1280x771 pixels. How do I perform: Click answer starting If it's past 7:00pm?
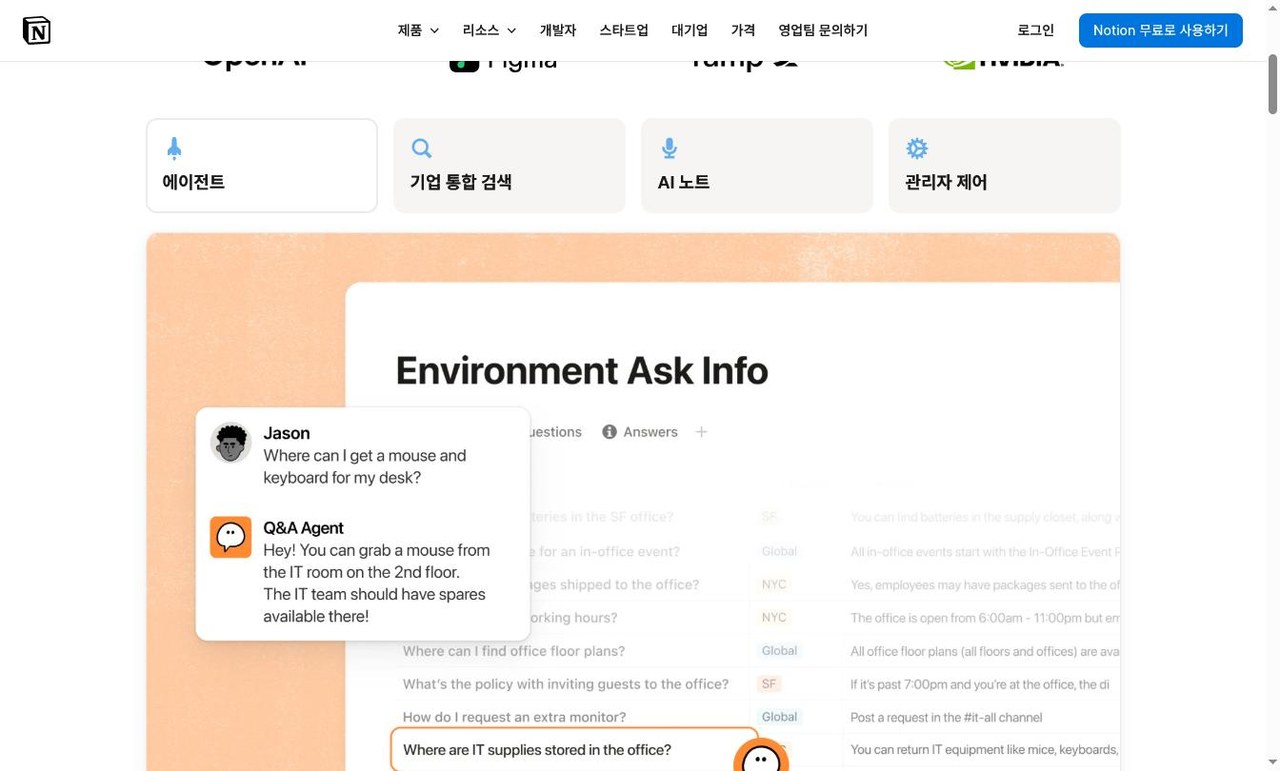pos(980,684)
